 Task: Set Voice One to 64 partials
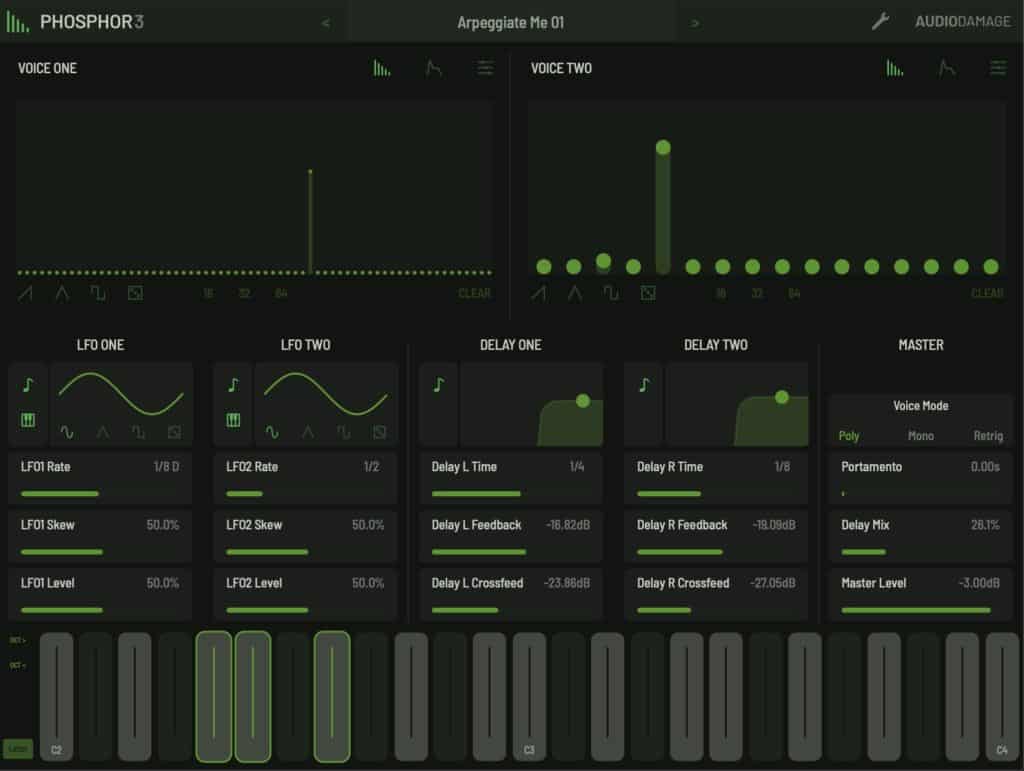pos(281,294)
